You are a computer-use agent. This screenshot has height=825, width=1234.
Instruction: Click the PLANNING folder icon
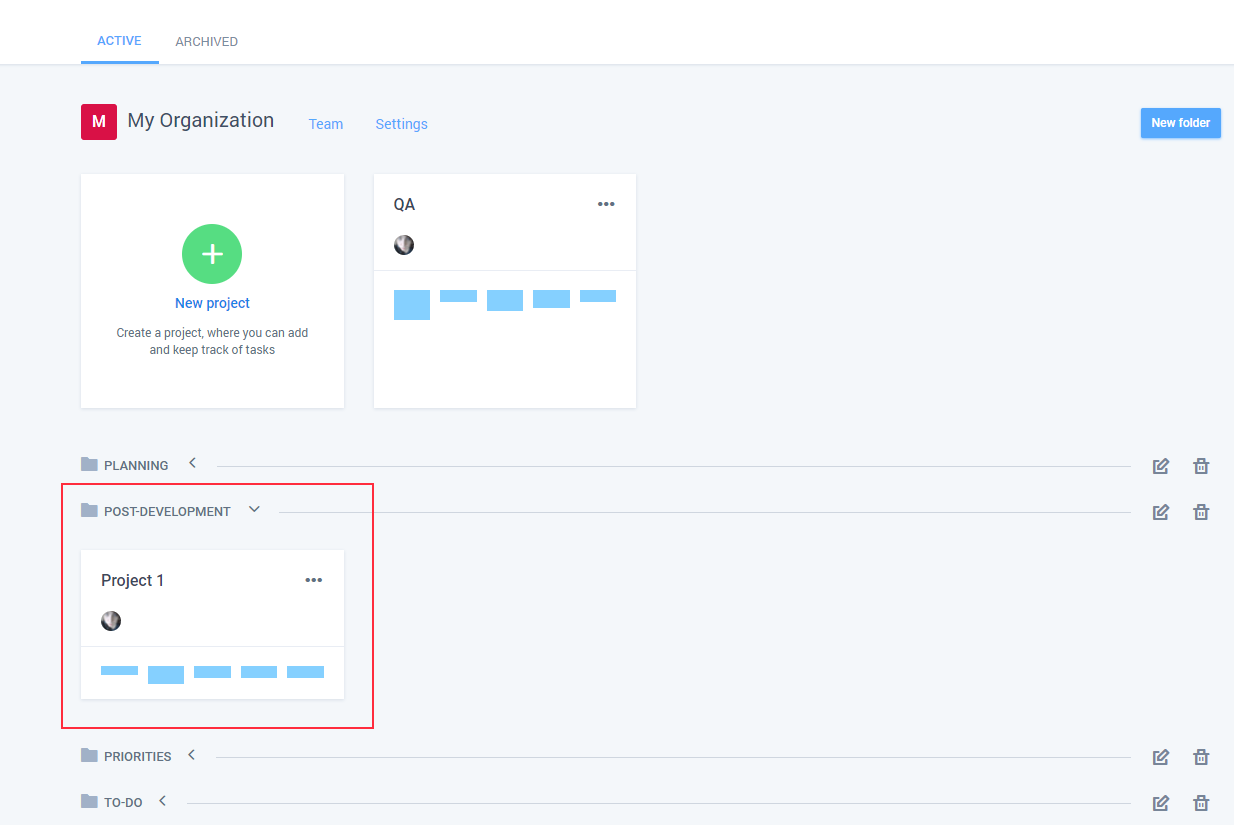90,464
